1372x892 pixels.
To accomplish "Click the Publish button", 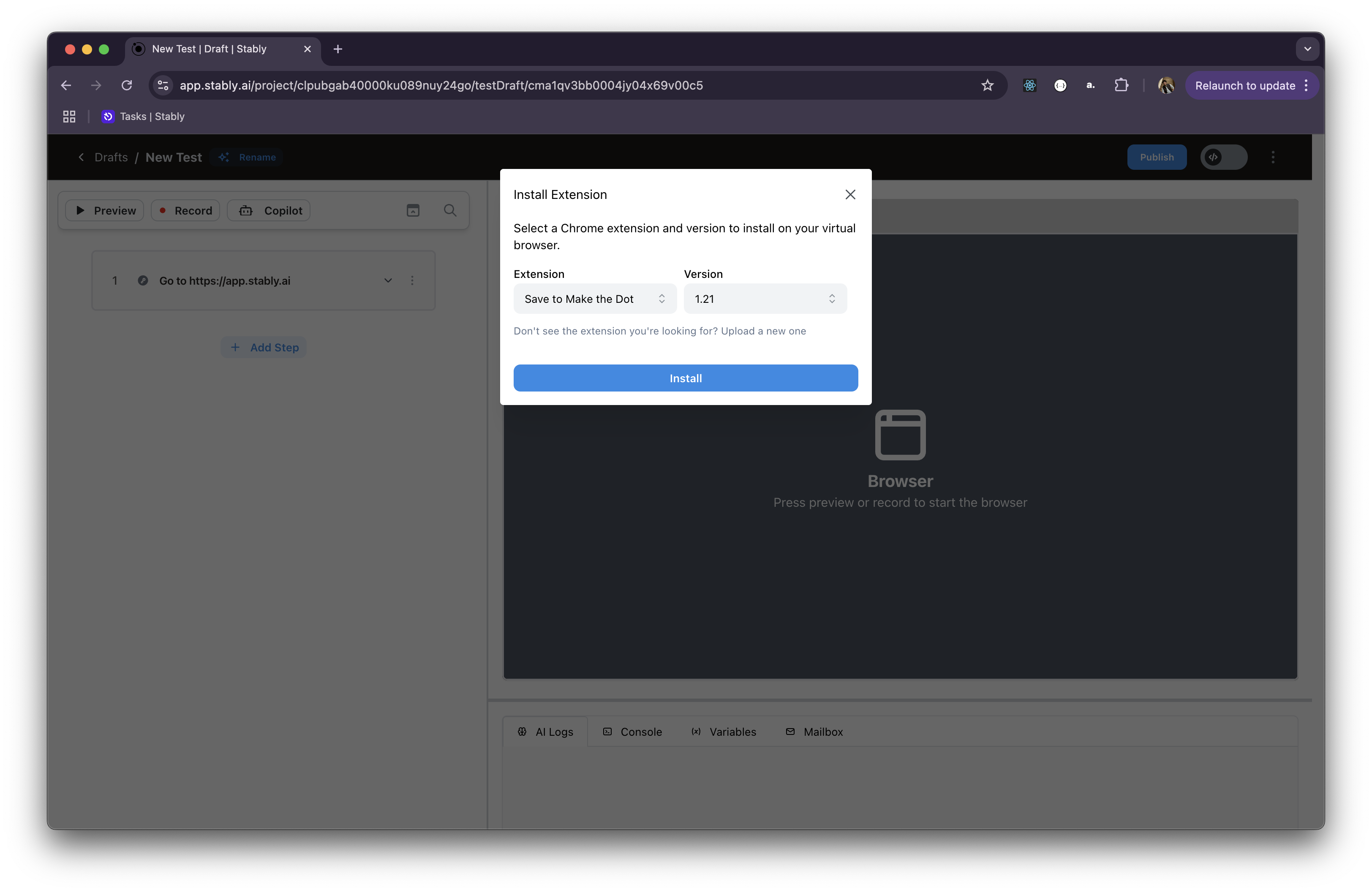I will tap(1157, 157).
